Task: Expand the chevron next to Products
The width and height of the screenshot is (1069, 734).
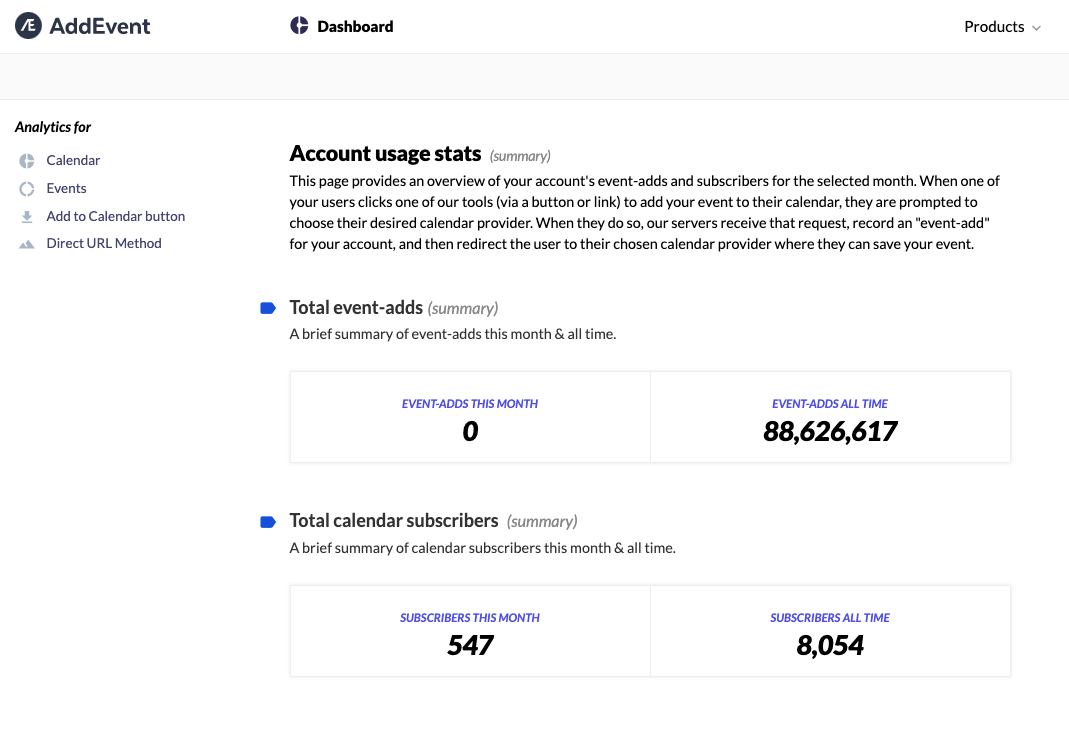Action: (x=1036, y=28)
